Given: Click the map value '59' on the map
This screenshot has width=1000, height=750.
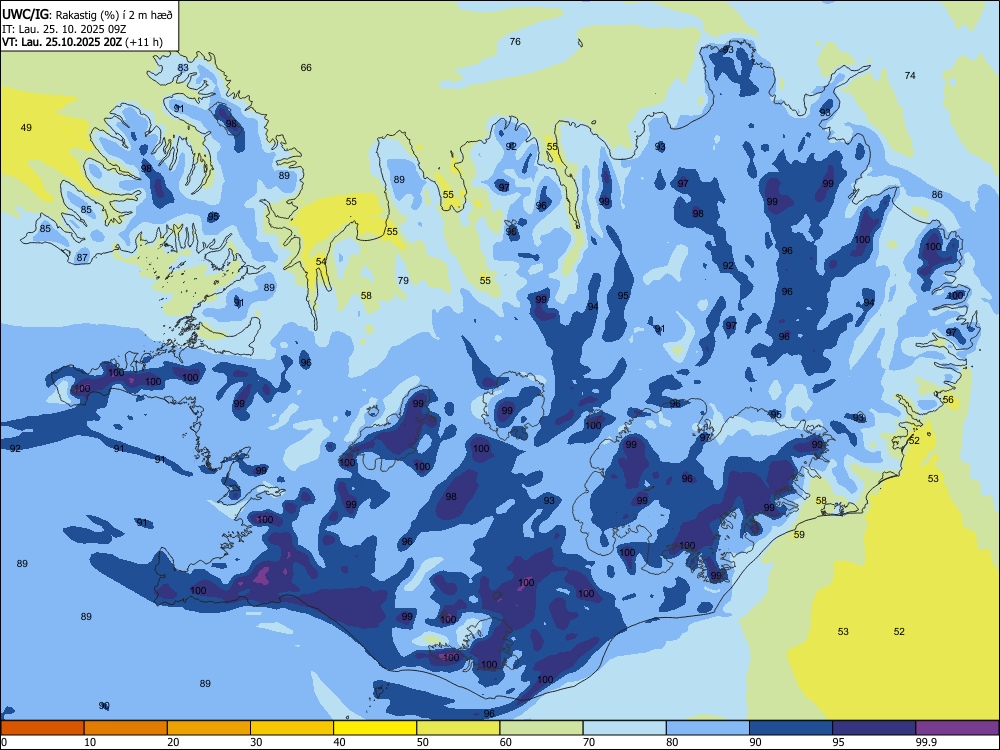Looking at the screenshot, I should pos(799,534).
